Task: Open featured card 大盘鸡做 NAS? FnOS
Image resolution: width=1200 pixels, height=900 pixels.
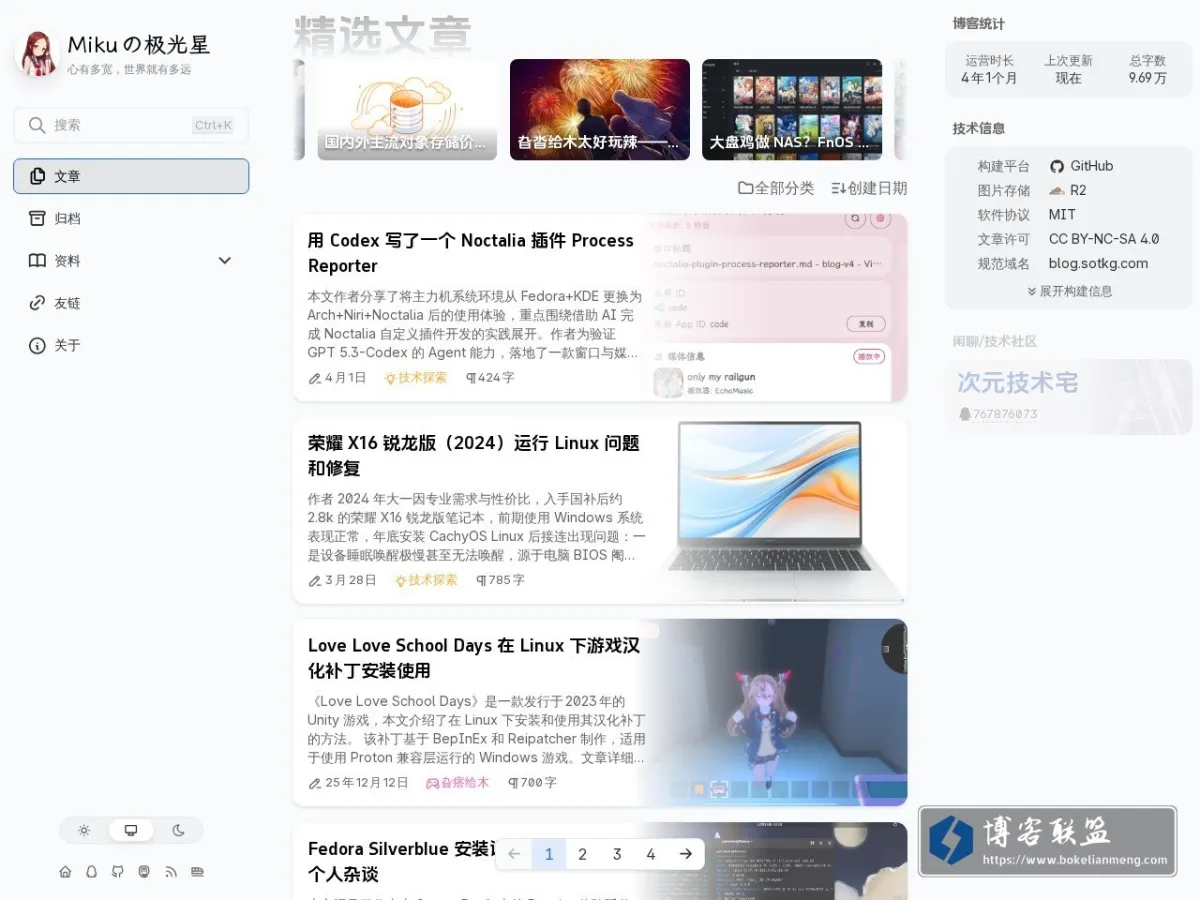Action: click(x=792, y=109)
